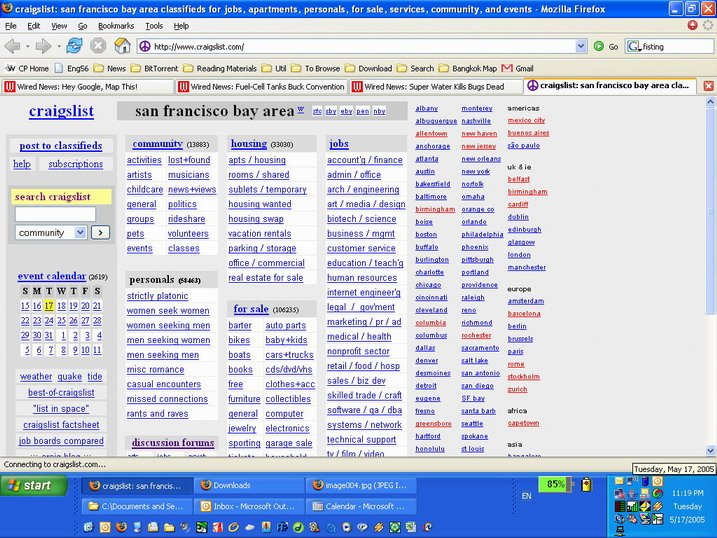Click the Stop loading icon

(x=98, y=46)
